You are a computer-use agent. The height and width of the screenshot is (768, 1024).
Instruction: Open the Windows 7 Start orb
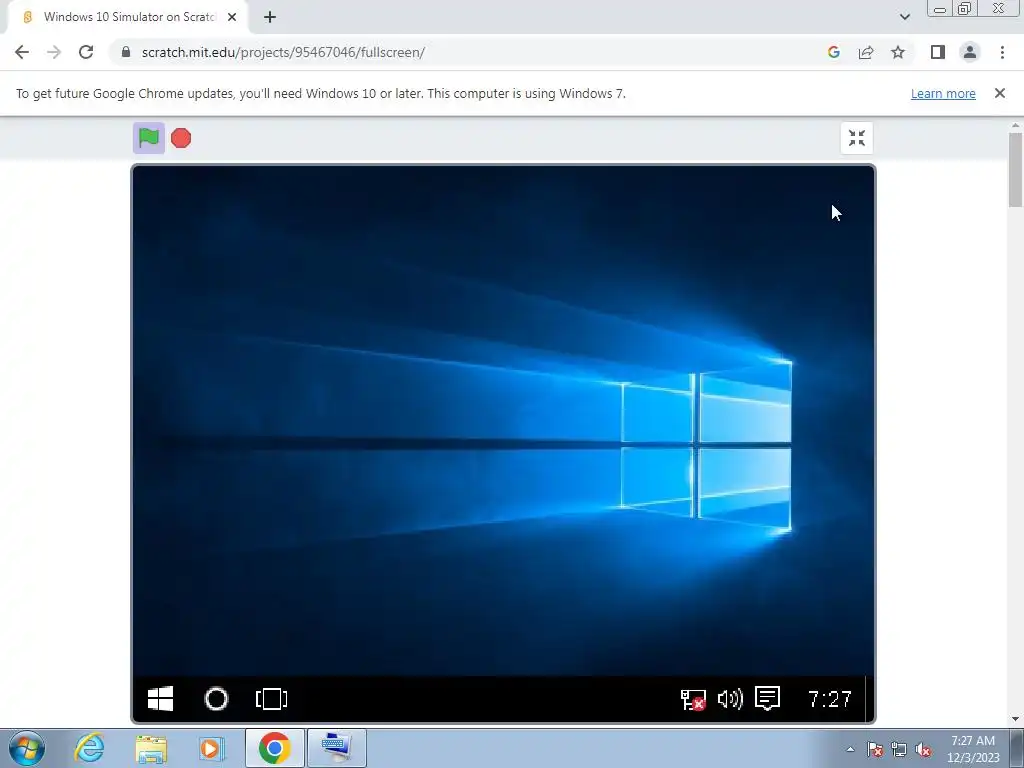point(27,748)
